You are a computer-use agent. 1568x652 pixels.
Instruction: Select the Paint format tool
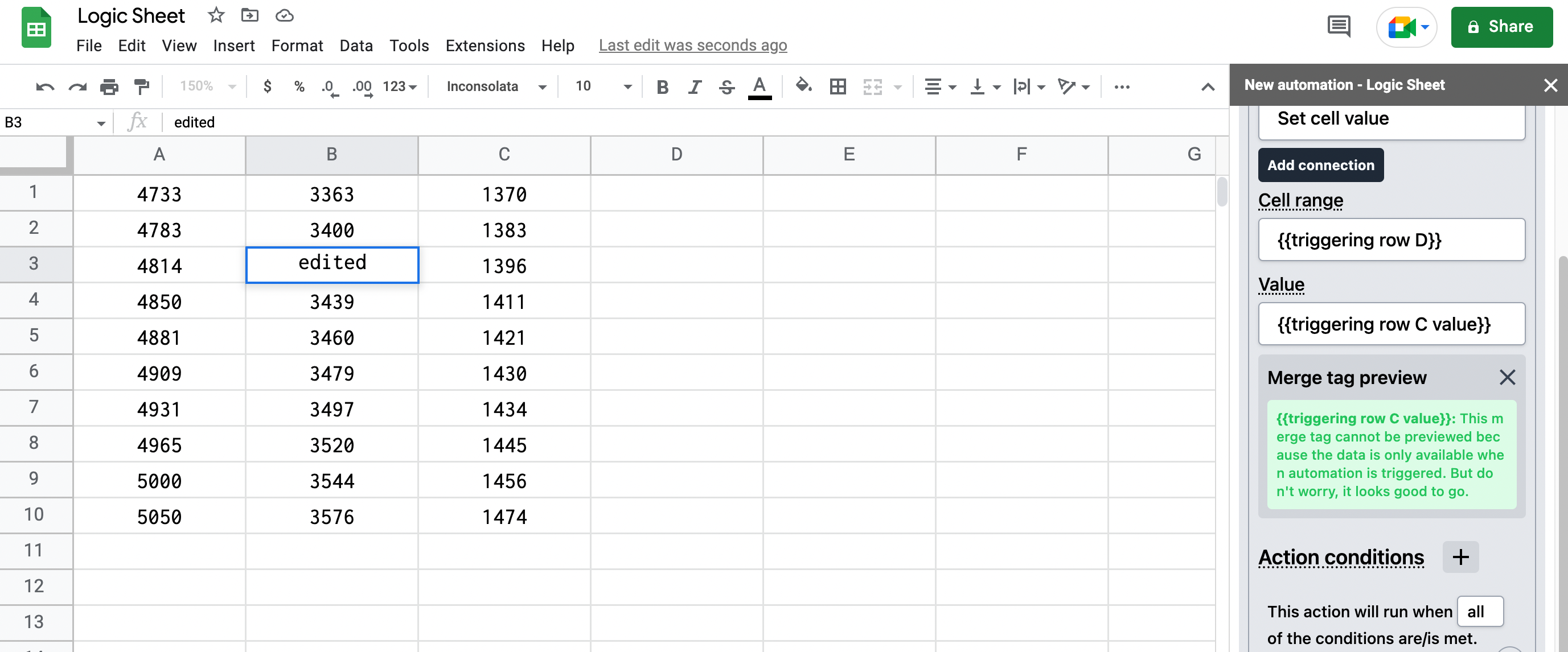[141, 87]
